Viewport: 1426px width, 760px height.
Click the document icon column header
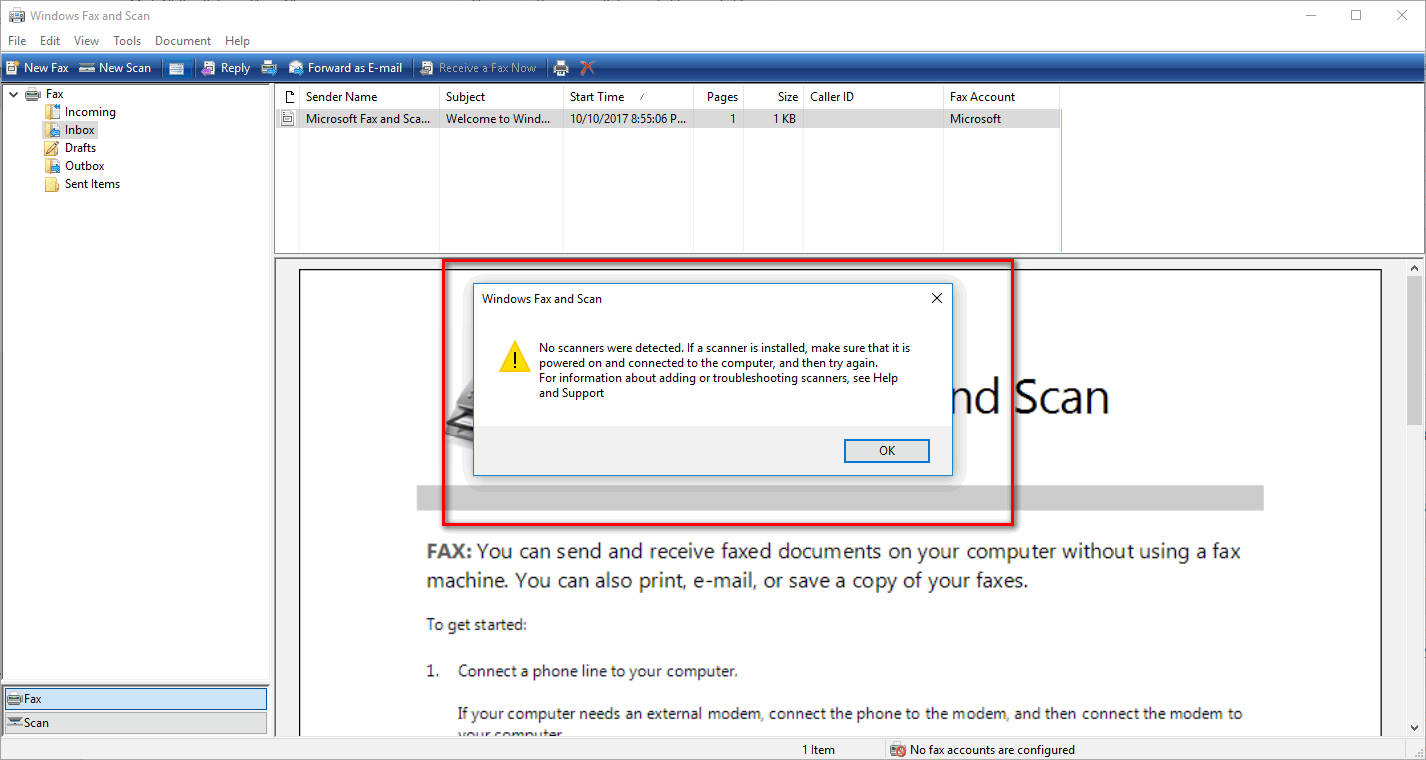tap(288, 97)
